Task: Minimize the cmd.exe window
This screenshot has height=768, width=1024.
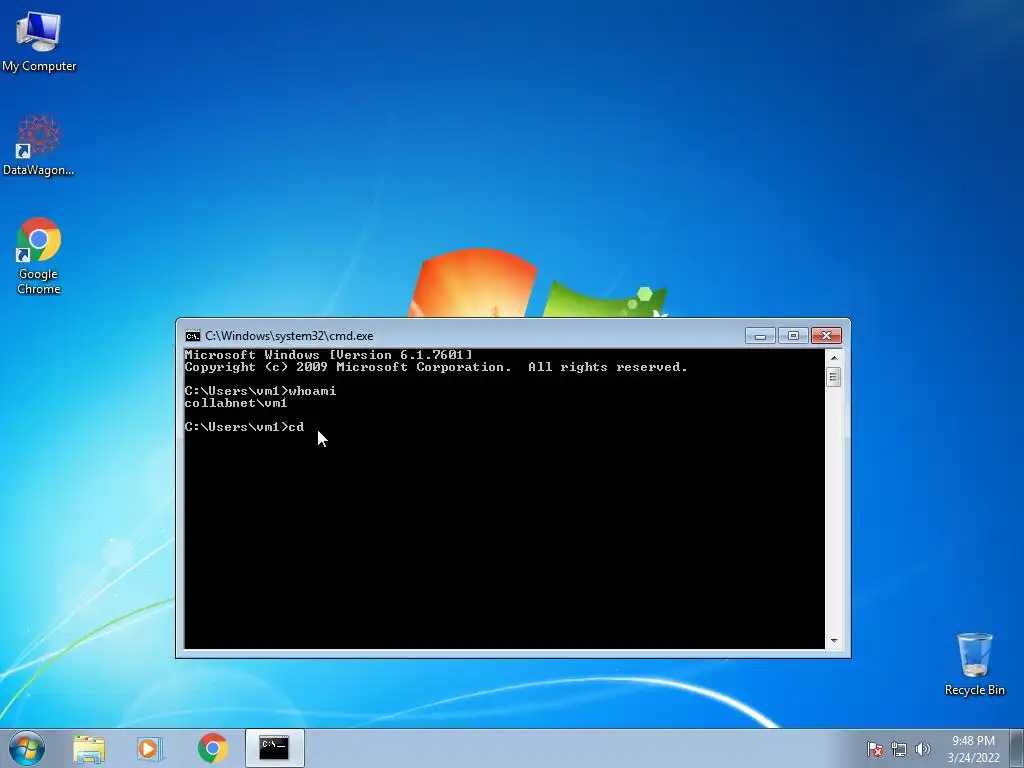Action: (x=760, y=336)
